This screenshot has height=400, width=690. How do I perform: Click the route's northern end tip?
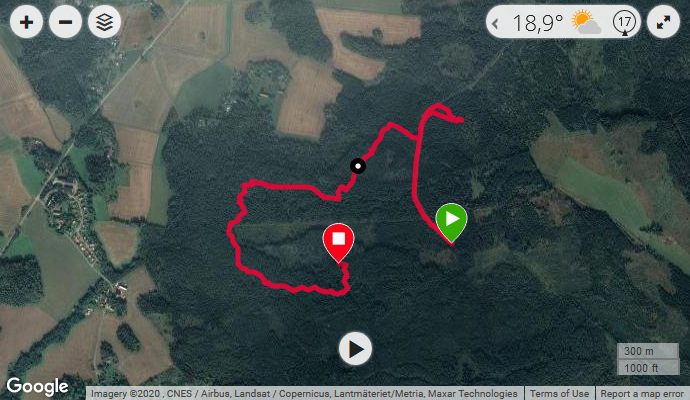pyautogui.click(x=460, y=120)
